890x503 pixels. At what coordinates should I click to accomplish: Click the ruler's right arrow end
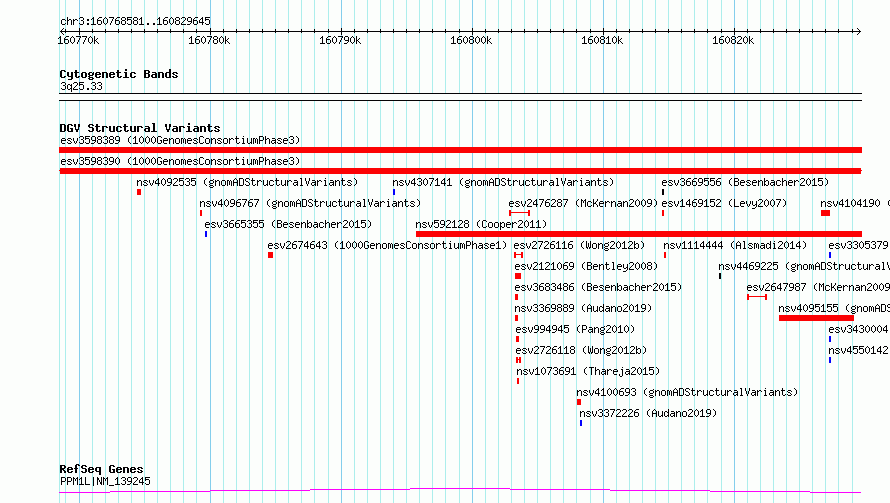click(858, 31)
